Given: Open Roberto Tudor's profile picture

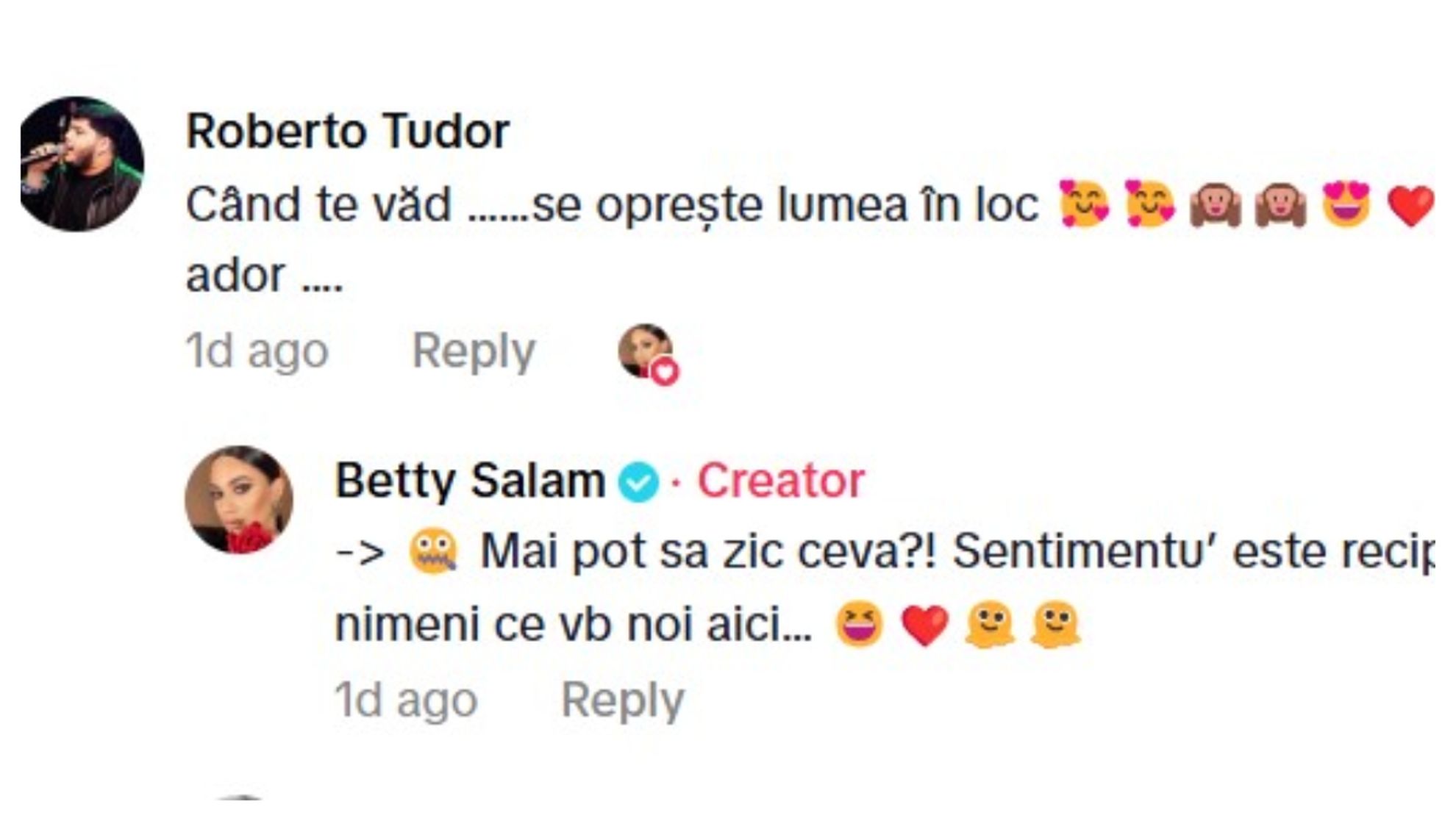Looking at the screenshot, I should (81, 163).
